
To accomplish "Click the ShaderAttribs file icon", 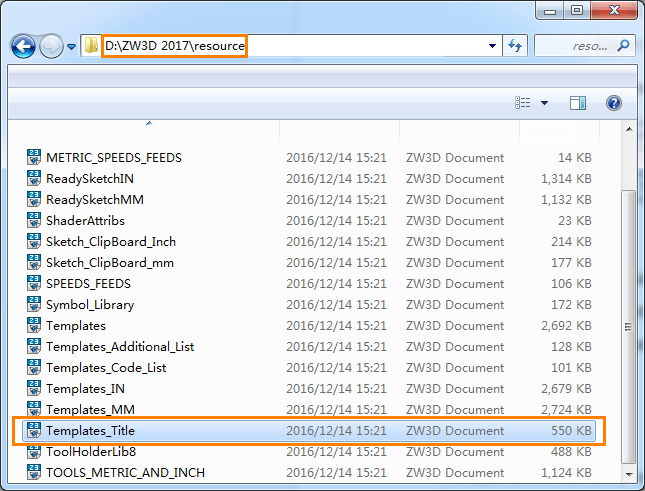I will 34,220.
